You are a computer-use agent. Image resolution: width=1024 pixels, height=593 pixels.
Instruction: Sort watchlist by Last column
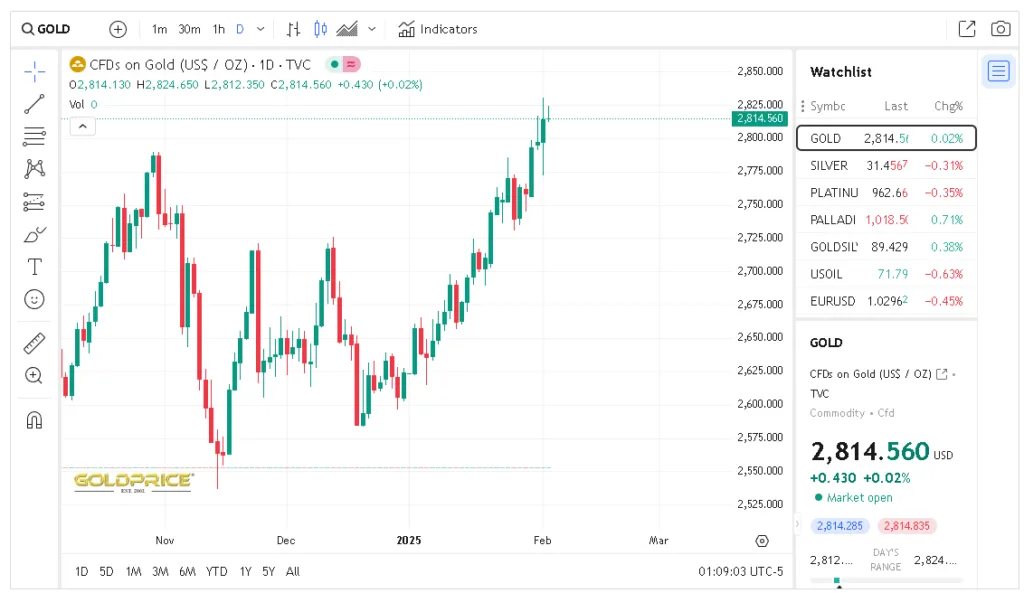point(895,106)
